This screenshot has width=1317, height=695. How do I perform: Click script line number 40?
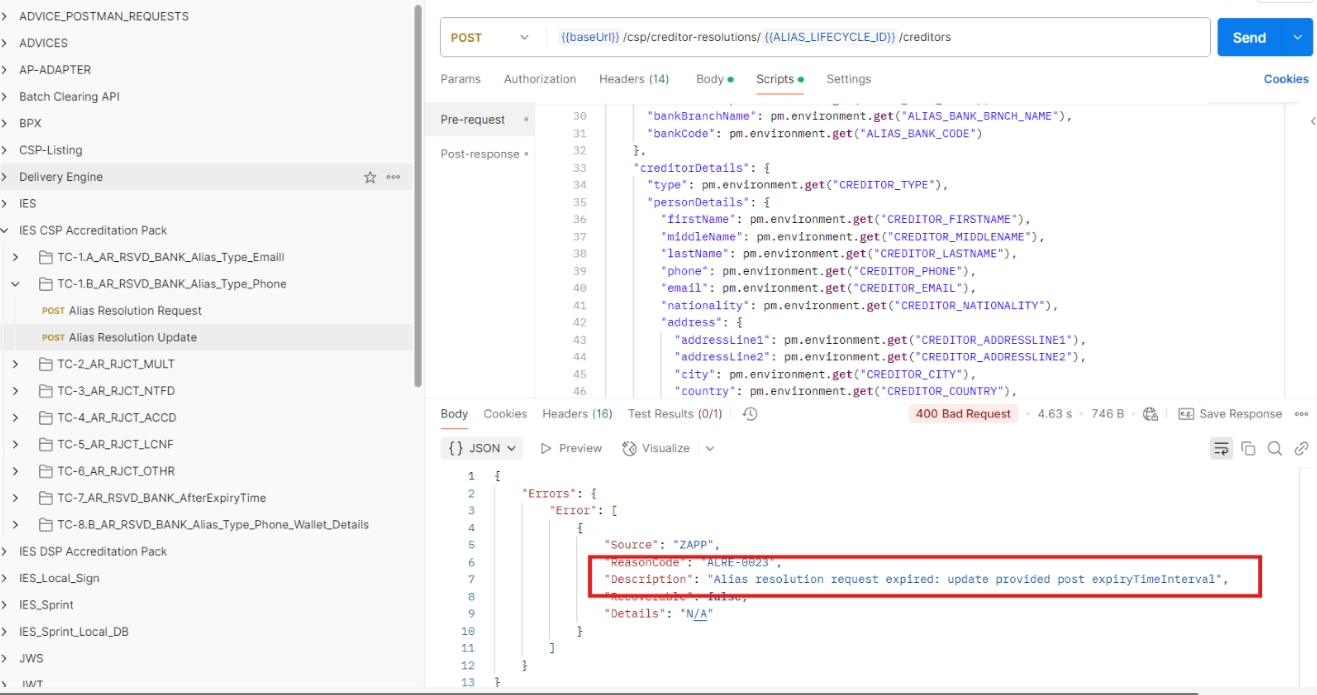[x=580, y=288]
